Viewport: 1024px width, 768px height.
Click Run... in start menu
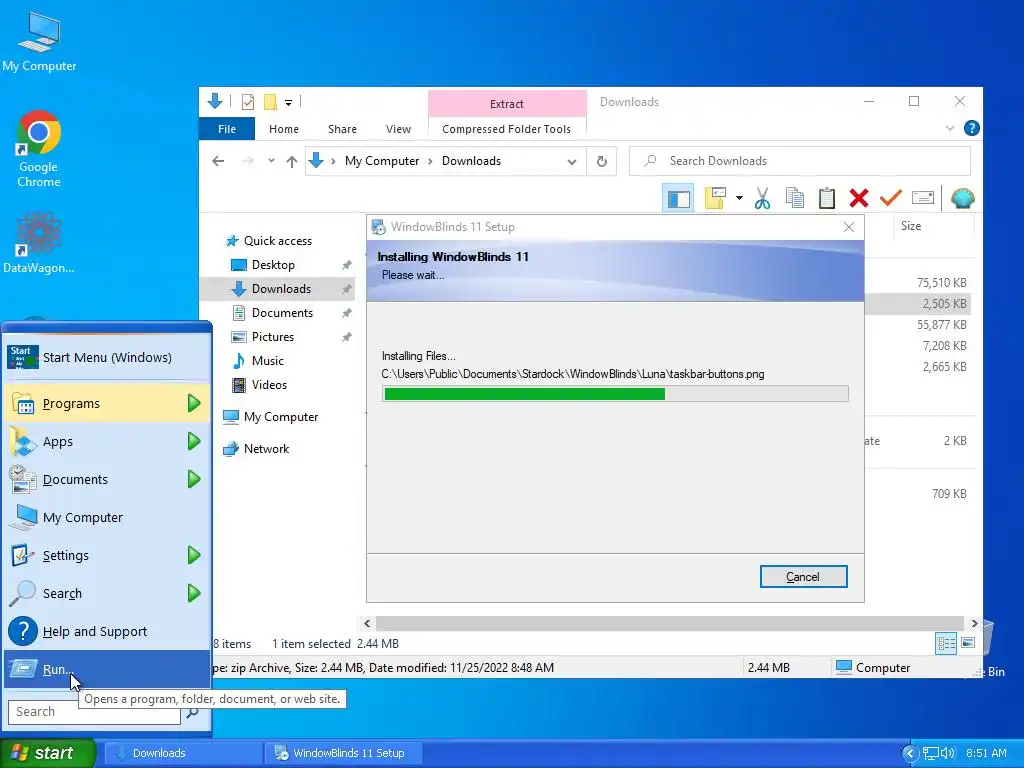coord(106,669)
